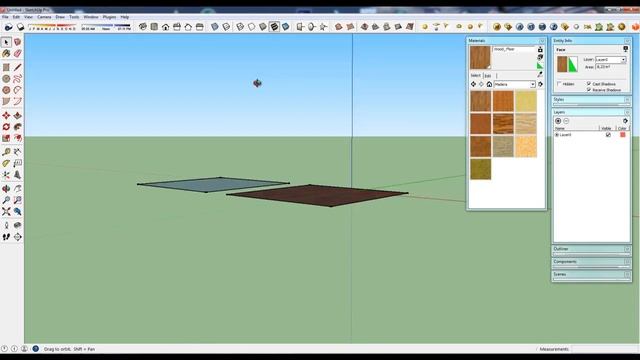The width and height of the screenshot is (640, 360).
Task: Click Create Material icon in Materials
Action: [x=540, y=57]
